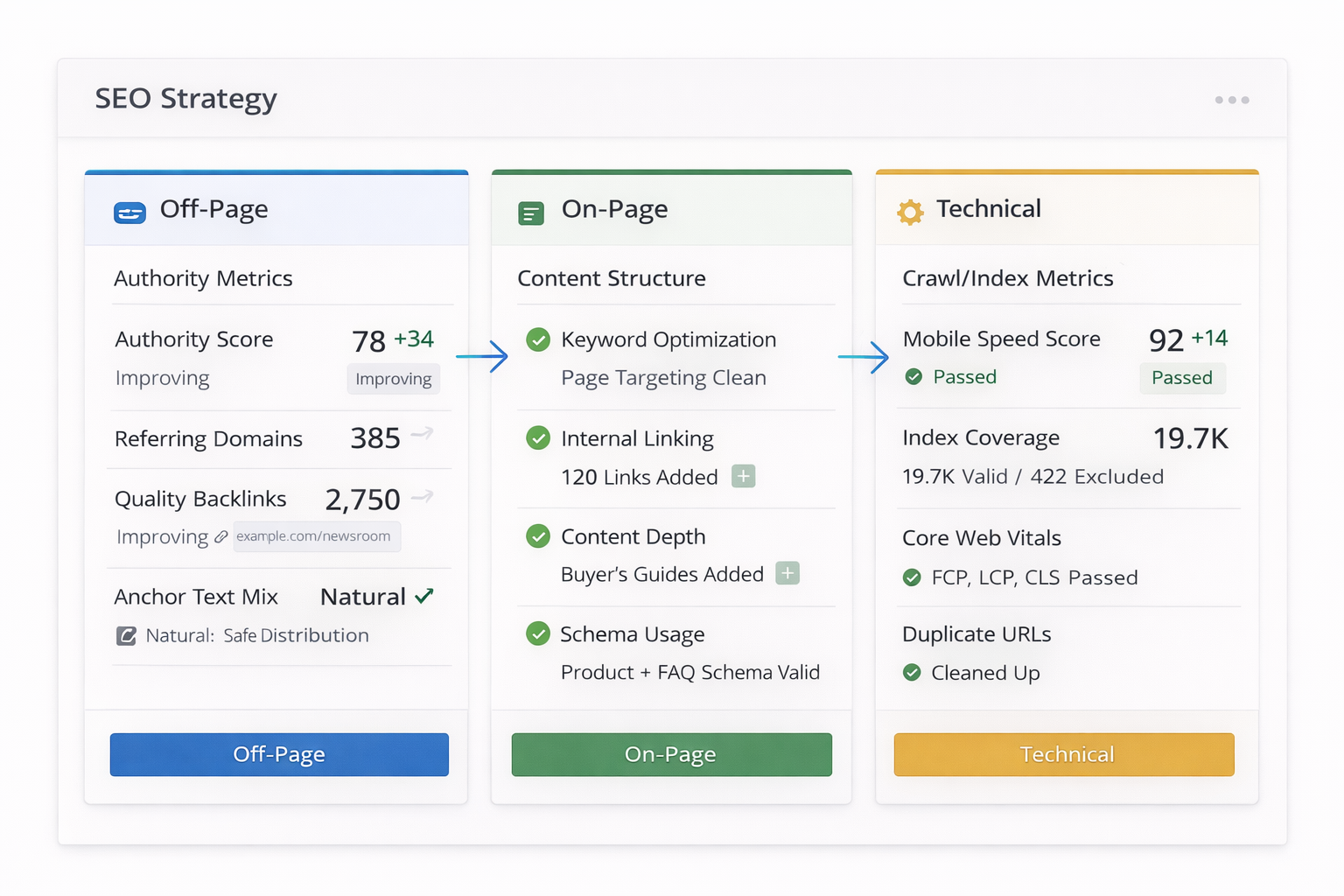The image size is (1344, 896).
Task: Toggle the check circle next to Schema Usage
Action: [538, 634]
